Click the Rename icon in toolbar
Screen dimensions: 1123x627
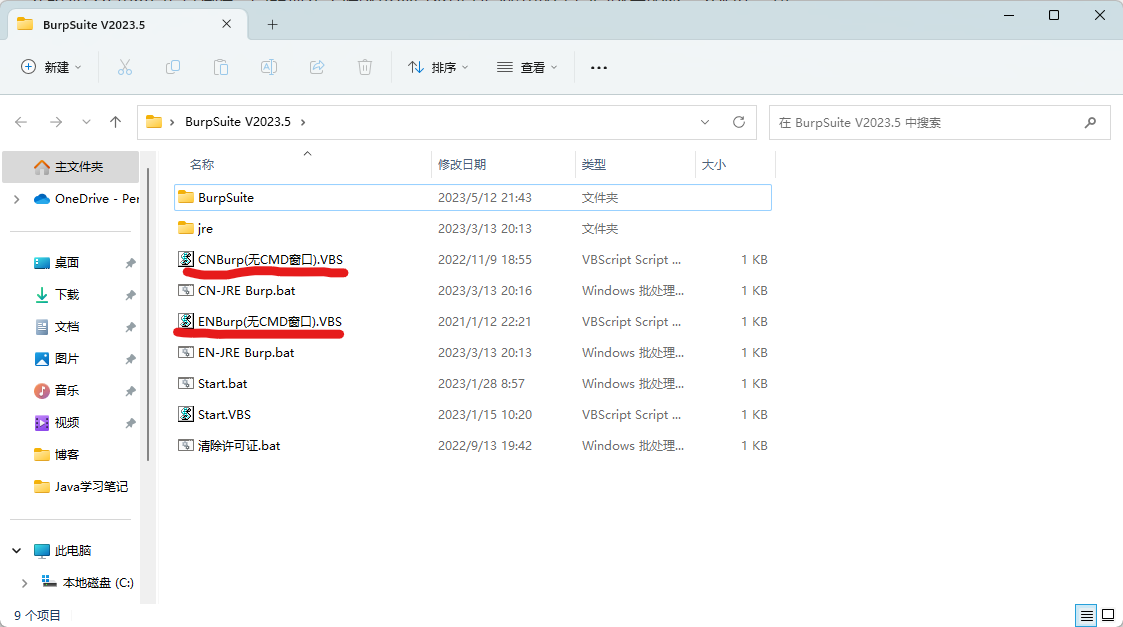(x=269, y=67)
